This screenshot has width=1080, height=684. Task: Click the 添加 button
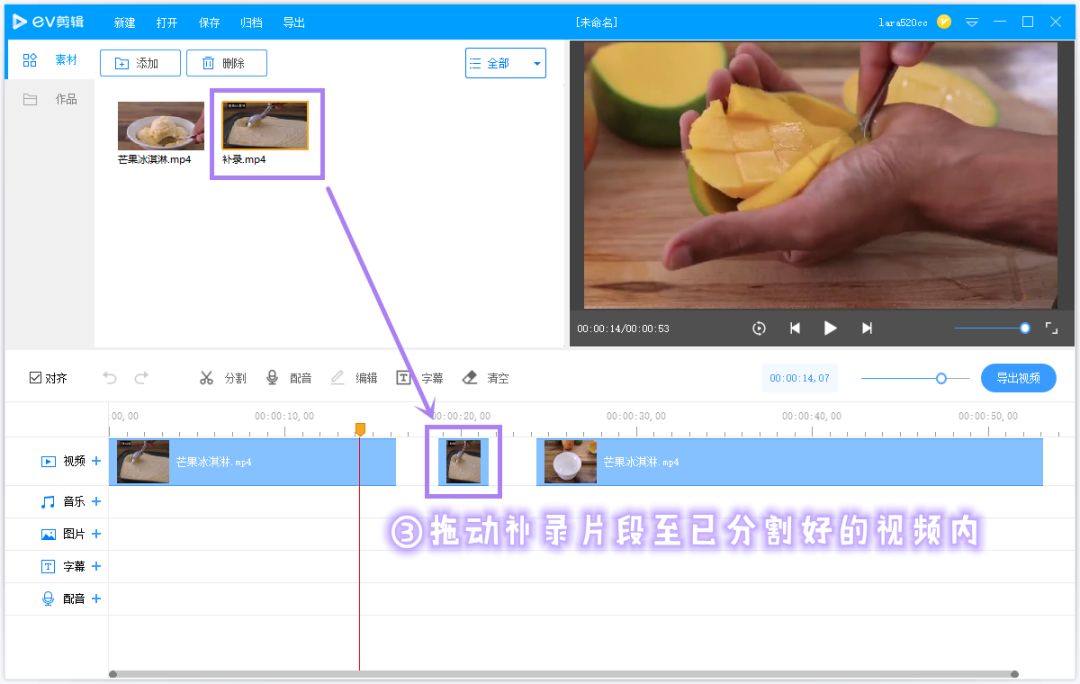(x=140, y=63)
